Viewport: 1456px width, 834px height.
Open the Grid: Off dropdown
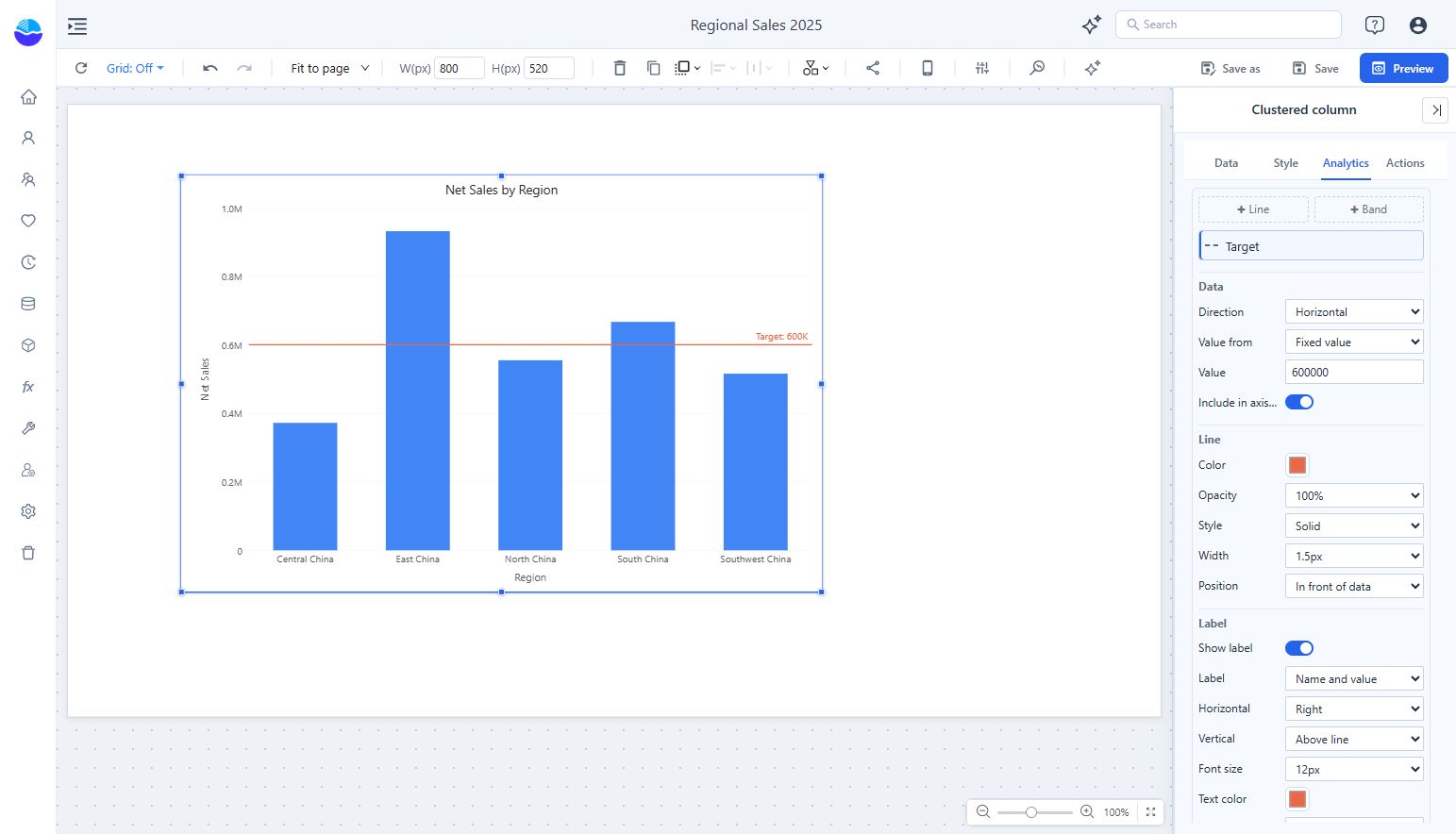[x=135, y=68]
